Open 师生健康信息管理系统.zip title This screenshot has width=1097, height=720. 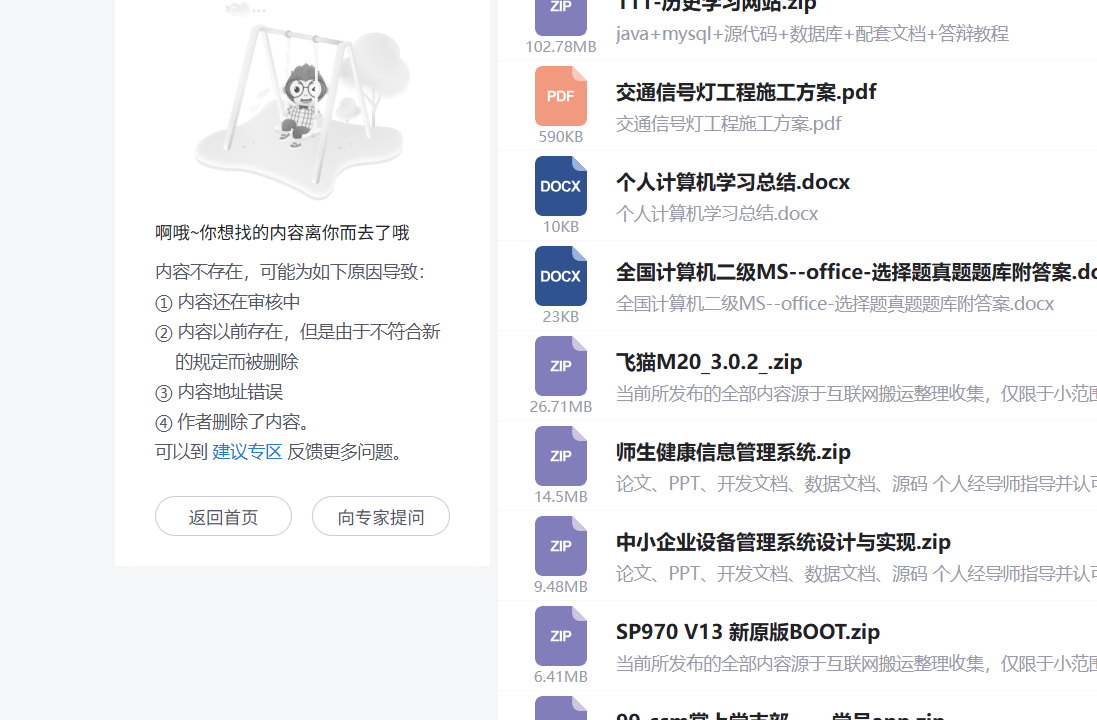point(733,452)
